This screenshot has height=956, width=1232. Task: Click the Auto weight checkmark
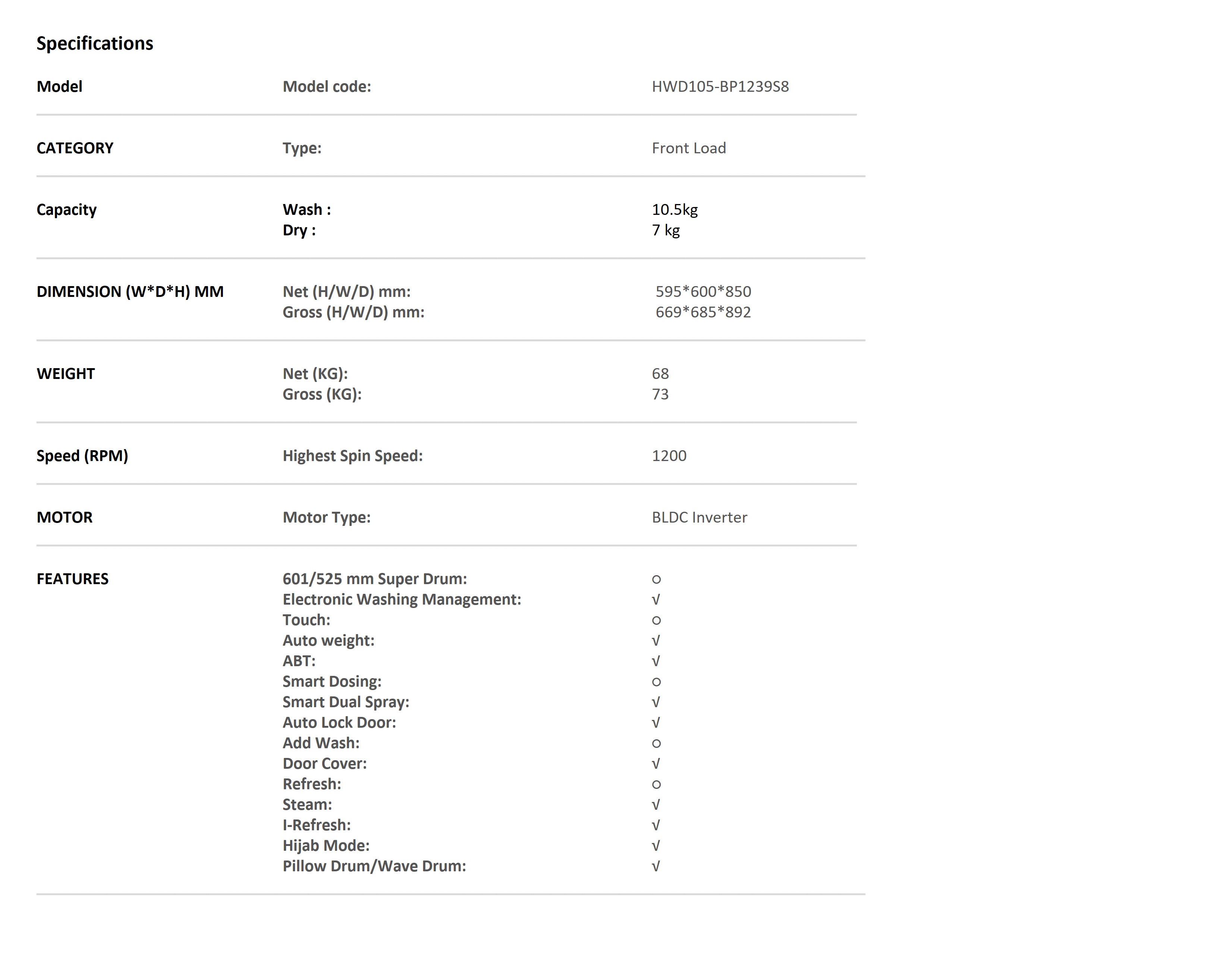pos(656,640)
